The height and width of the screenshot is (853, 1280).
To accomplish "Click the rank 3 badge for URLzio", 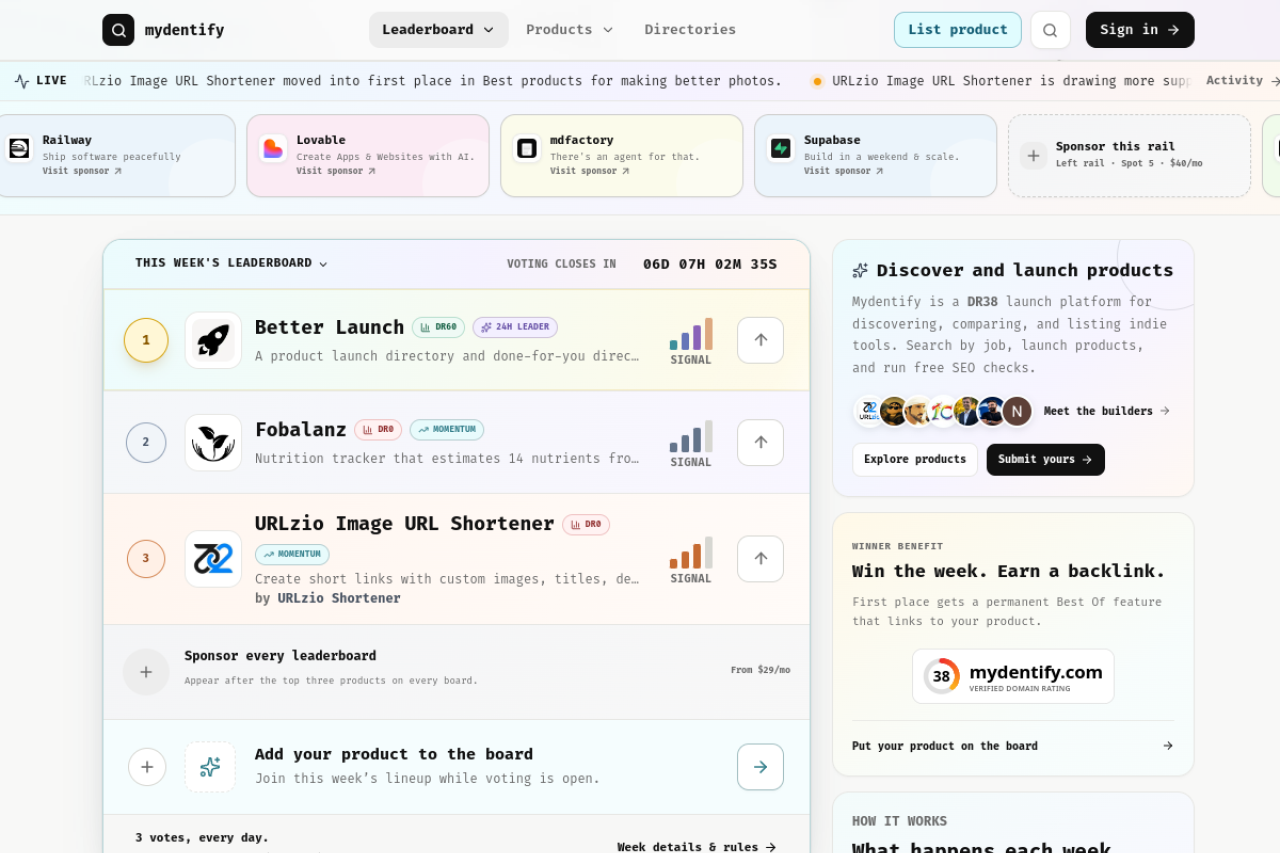I will 146,559.
